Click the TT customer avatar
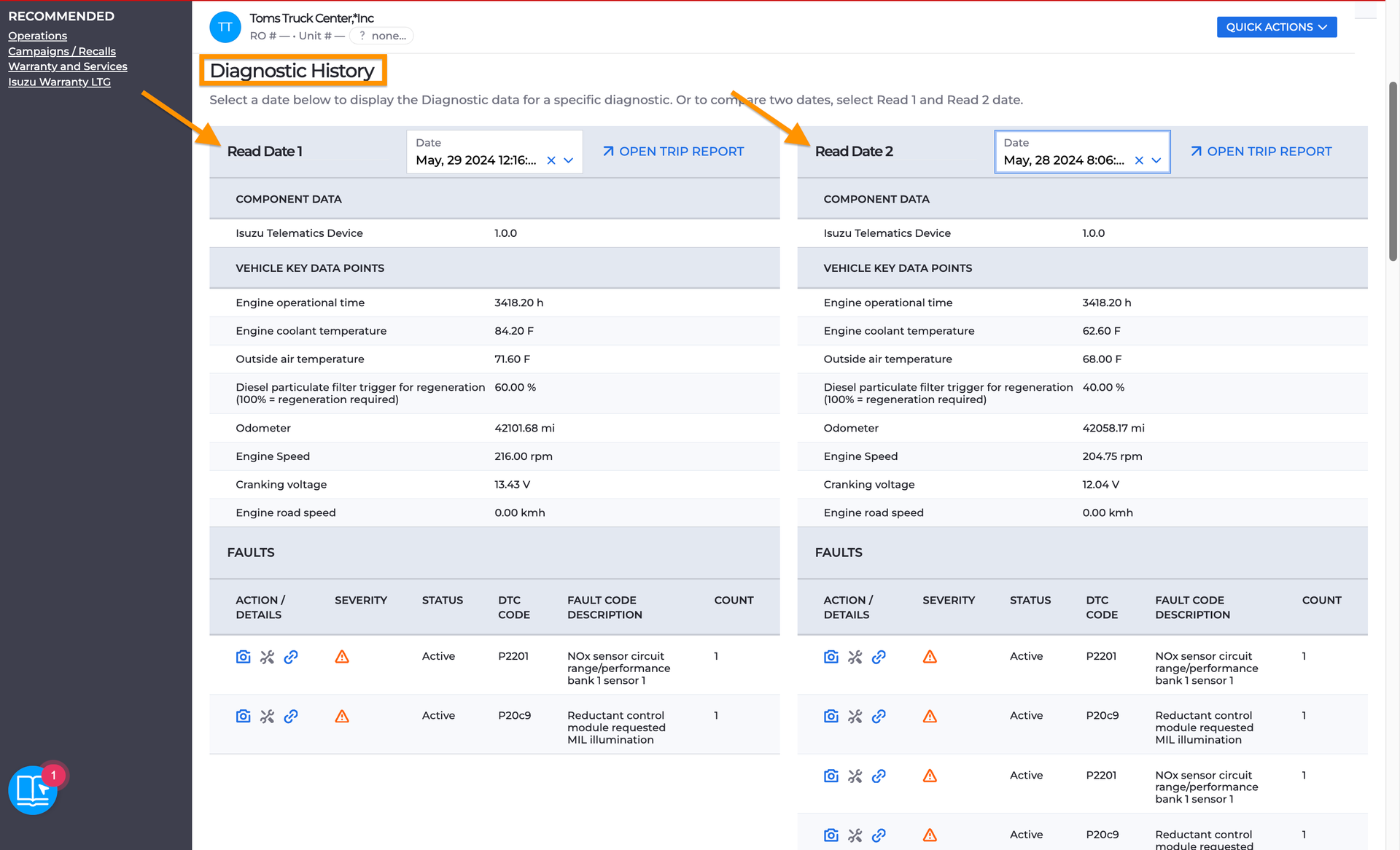The image size is (1400, 850). pyautogui.click(x=225, y=27)
